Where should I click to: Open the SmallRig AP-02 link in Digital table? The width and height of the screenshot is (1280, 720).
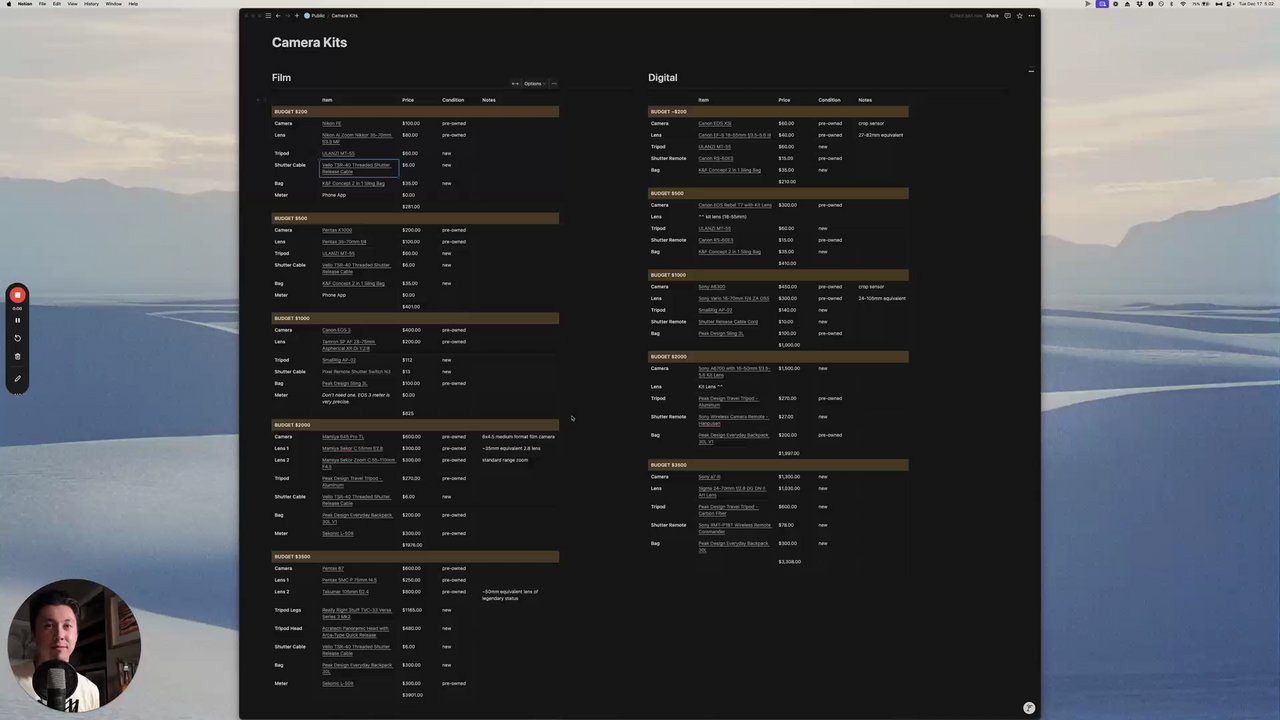pos(715,311)
